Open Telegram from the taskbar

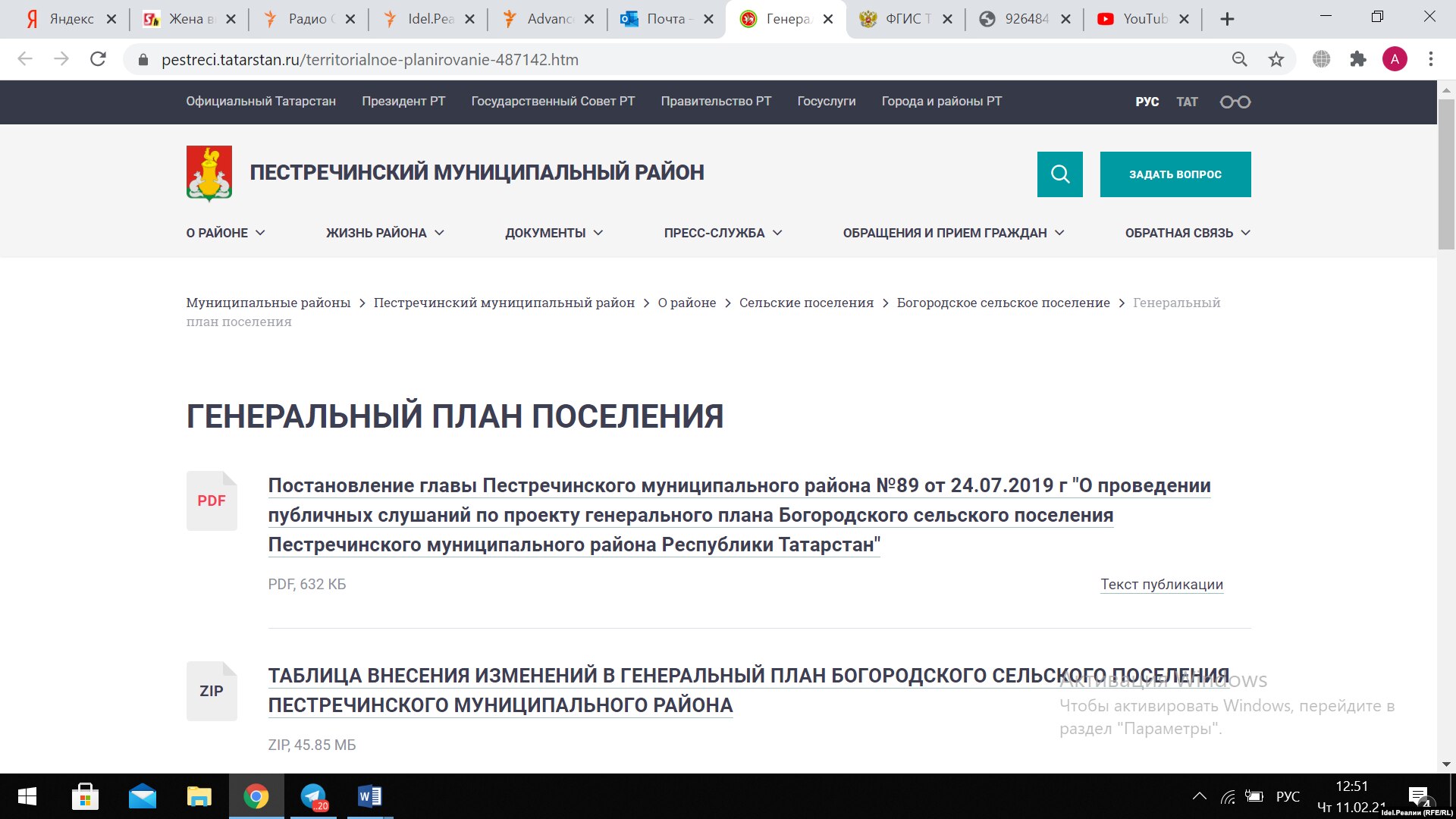click(x=313, y=796)
